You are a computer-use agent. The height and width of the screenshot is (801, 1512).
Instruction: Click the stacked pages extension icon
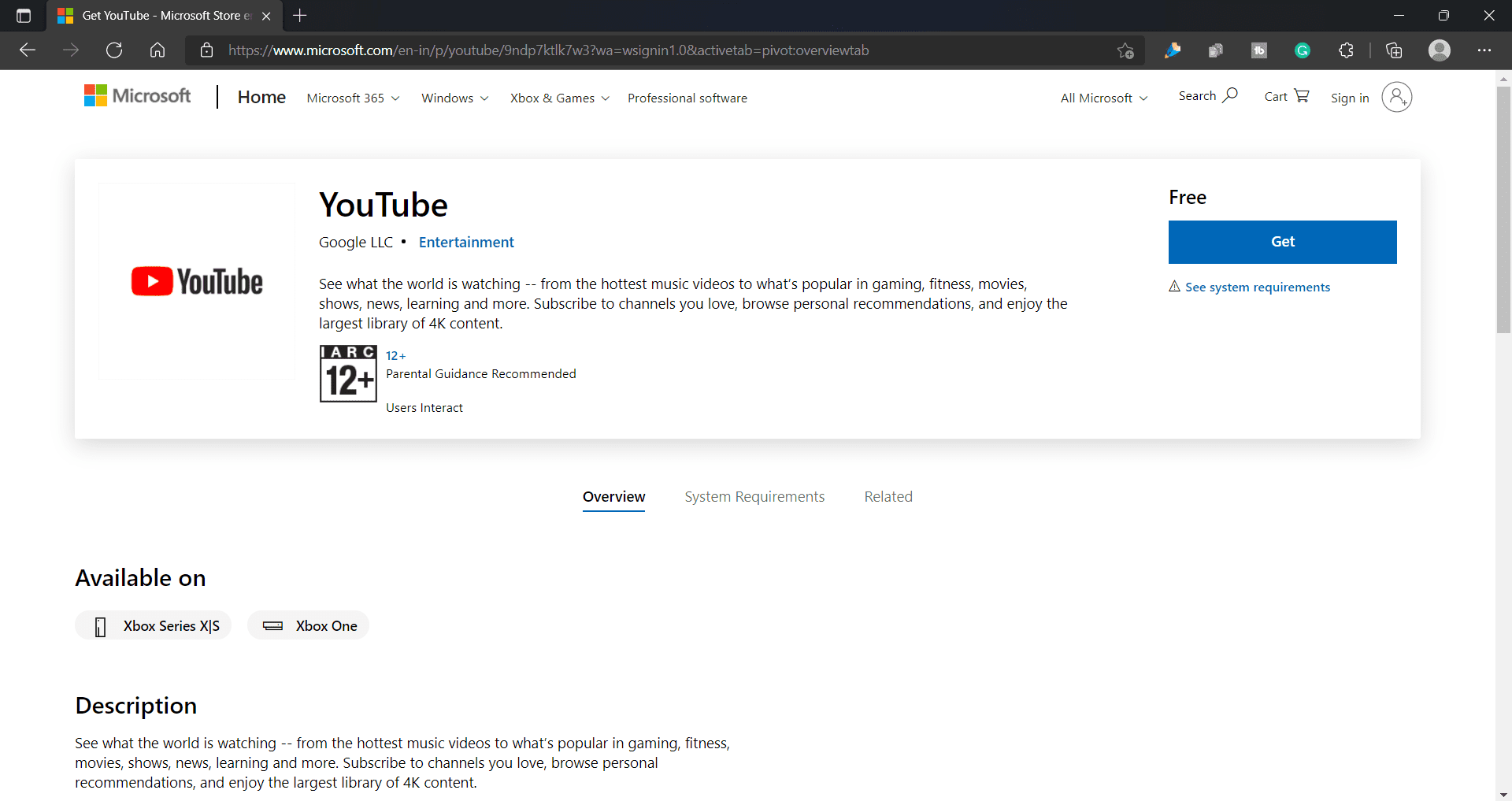coord(1216,50)
